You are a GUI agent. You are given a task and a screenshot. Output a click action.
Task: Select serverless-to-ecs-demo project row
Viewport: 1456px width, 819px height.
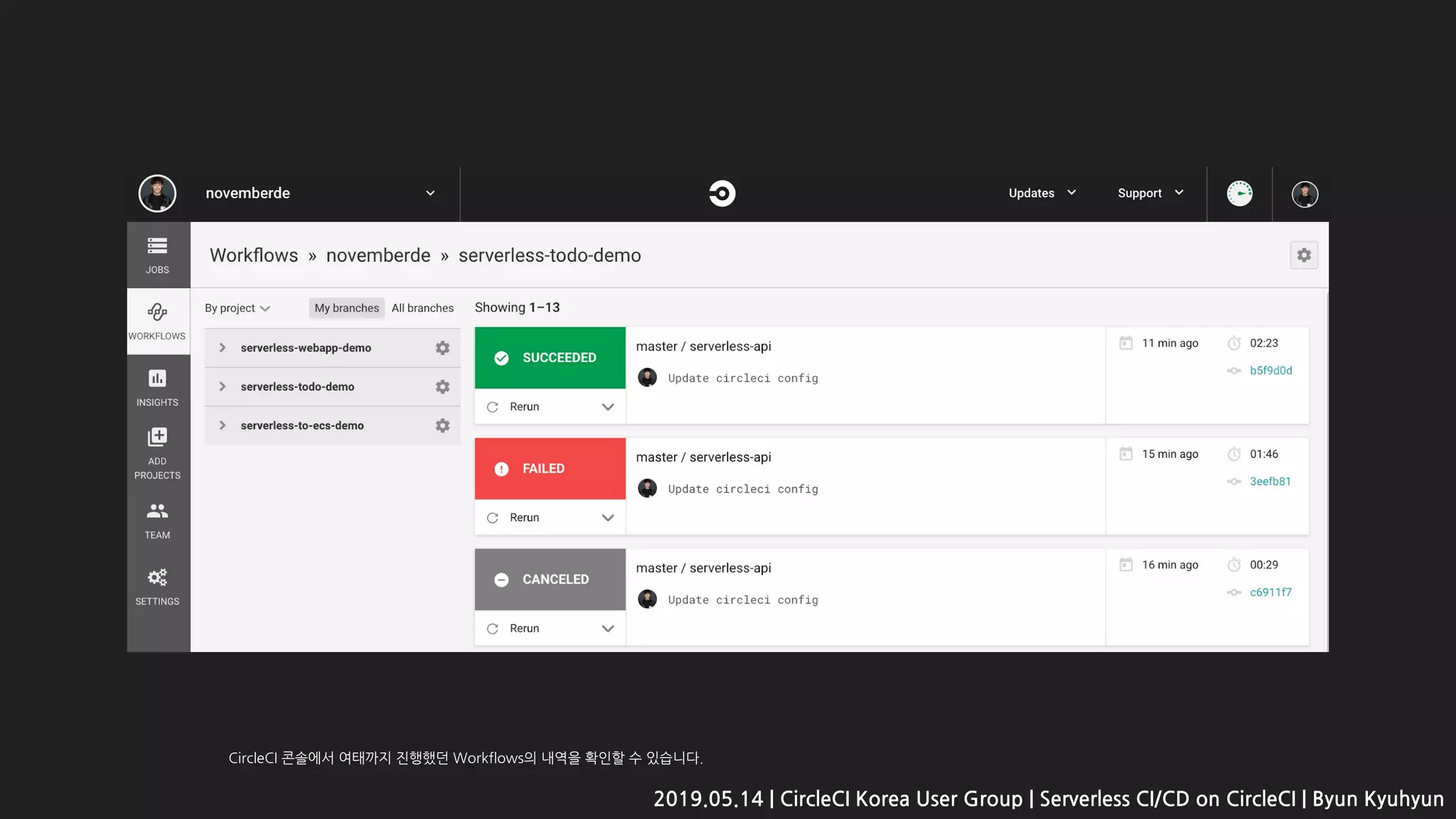[x=332, y=425]
